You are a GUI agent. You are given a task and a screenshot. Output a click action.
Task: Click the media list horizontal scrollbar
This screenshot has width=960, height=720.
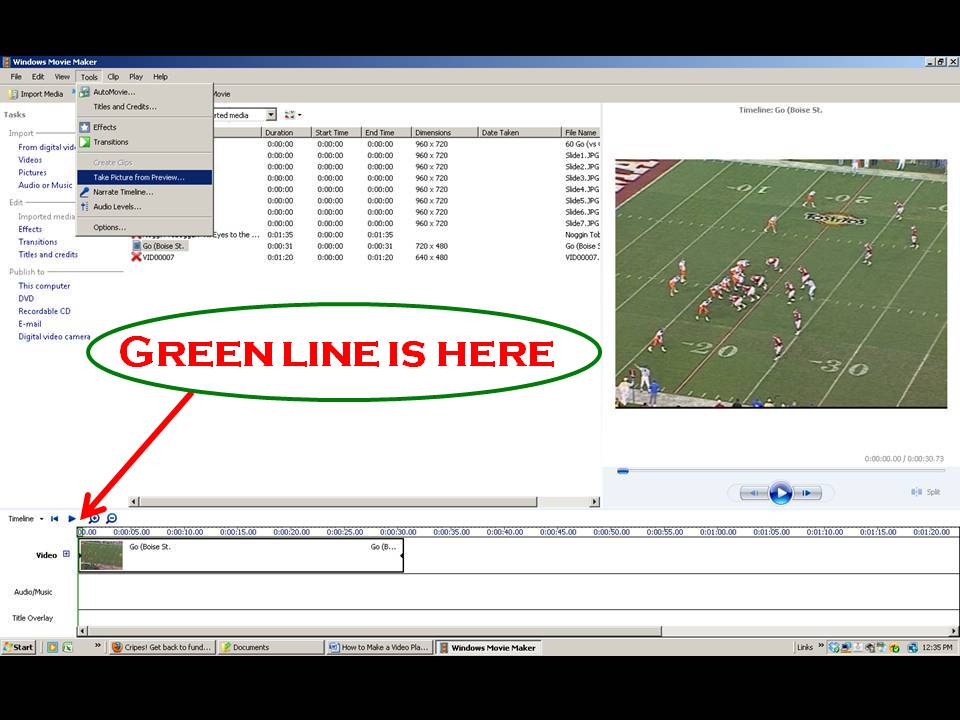pyautogui.click(x=339, y=501)
